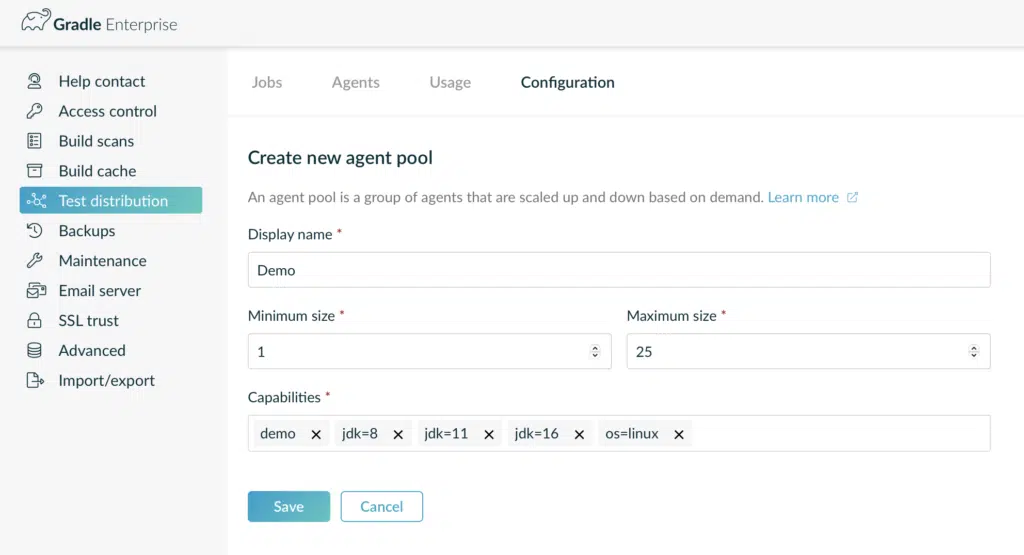Screen dimensions: 1024x555
Task: Delete the os=linux capability tag
Action: (x=679, y=434)
